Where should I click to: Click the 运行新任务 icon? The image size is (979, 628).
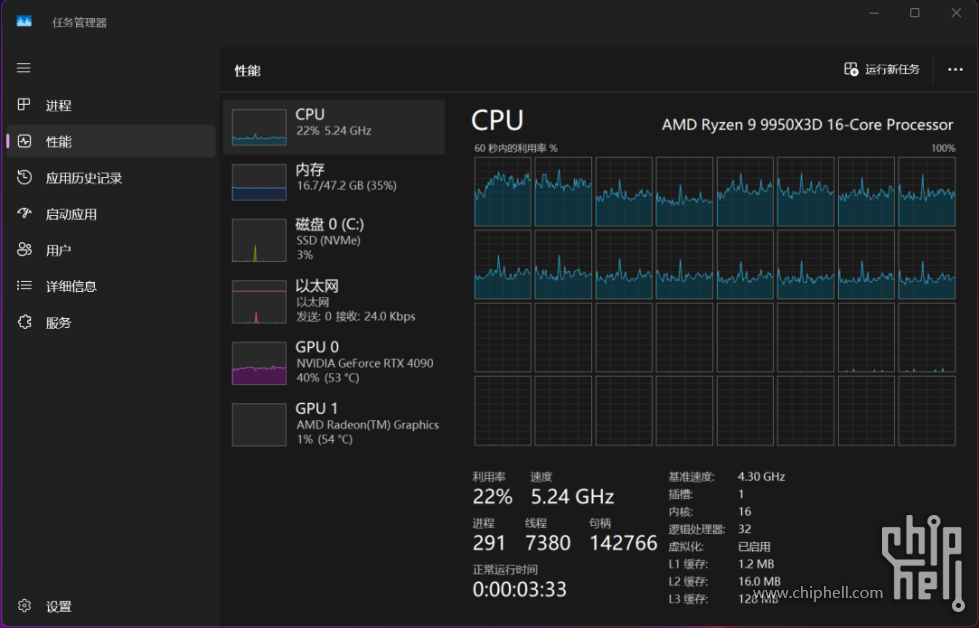(x=851, y=69)
